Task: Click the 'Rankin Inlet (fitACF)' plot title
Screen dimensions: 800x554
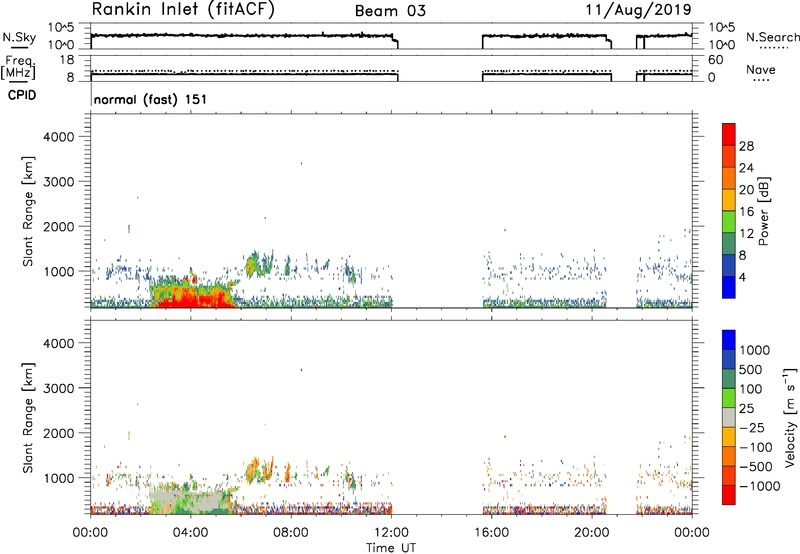Action: [183, 9]
